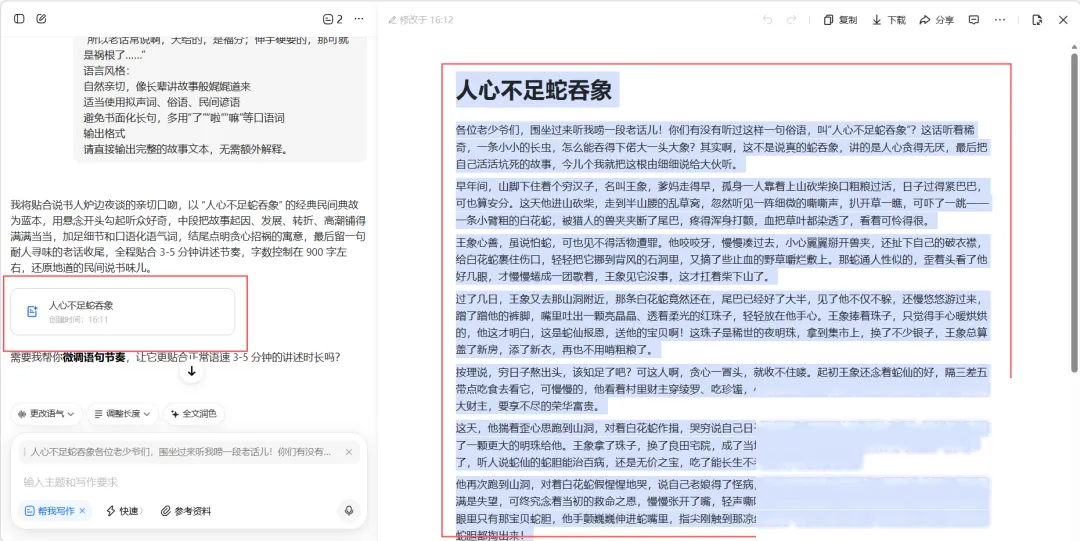Viewport: 1080px width, 541px height.
Task: Click the paragraph starting 王象心善
Action: [x=723, y=260]
